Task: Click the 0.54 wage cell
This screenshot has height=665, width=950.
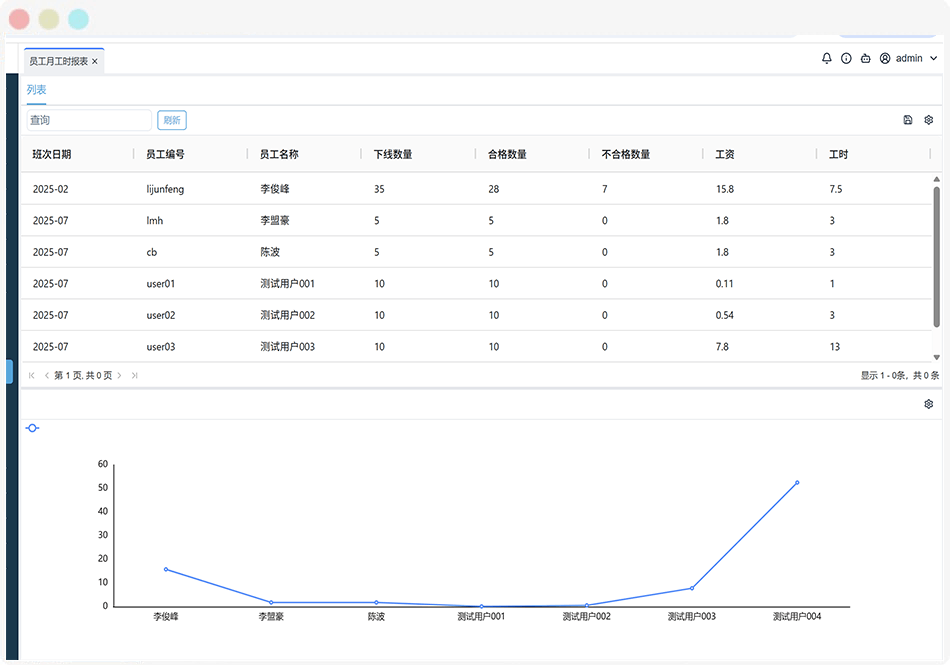Action: pyautogui.click(x=725, y=315)
